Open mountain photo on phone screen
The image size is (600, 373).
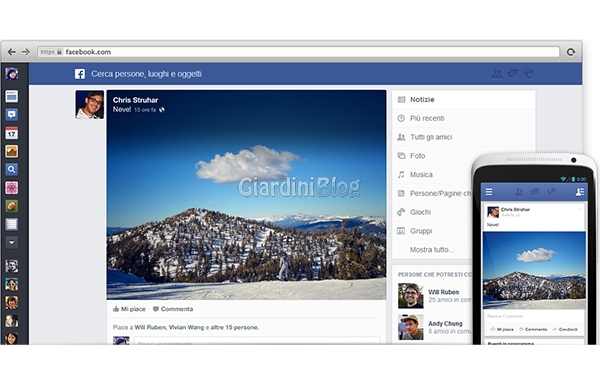click(x=534, y=270)
